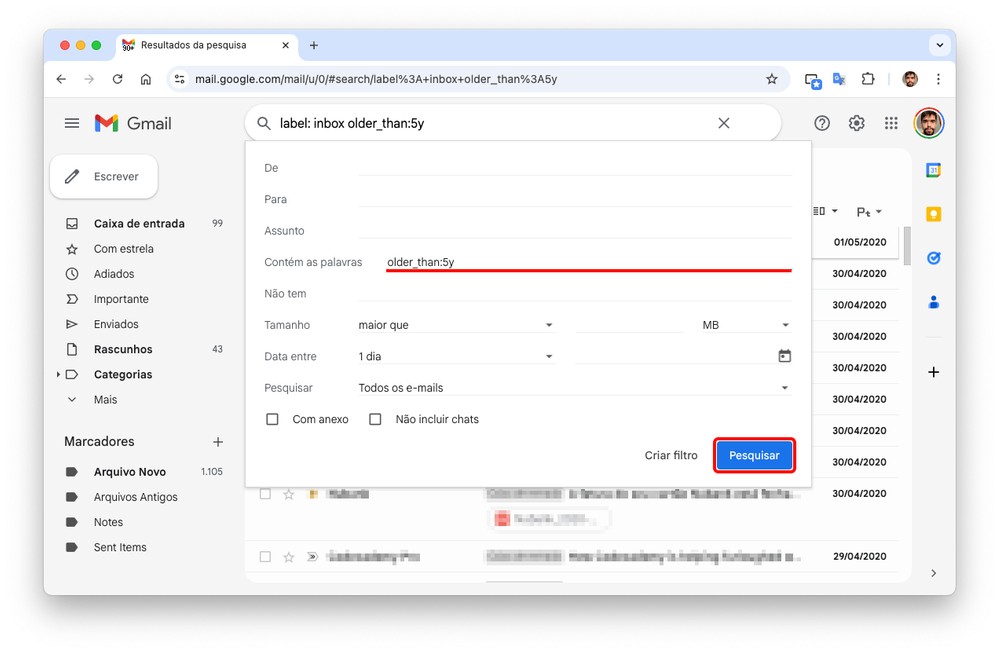Enable the 'Com anexo' checkbox
1000x654 pixels.
(x=272, y=419)
